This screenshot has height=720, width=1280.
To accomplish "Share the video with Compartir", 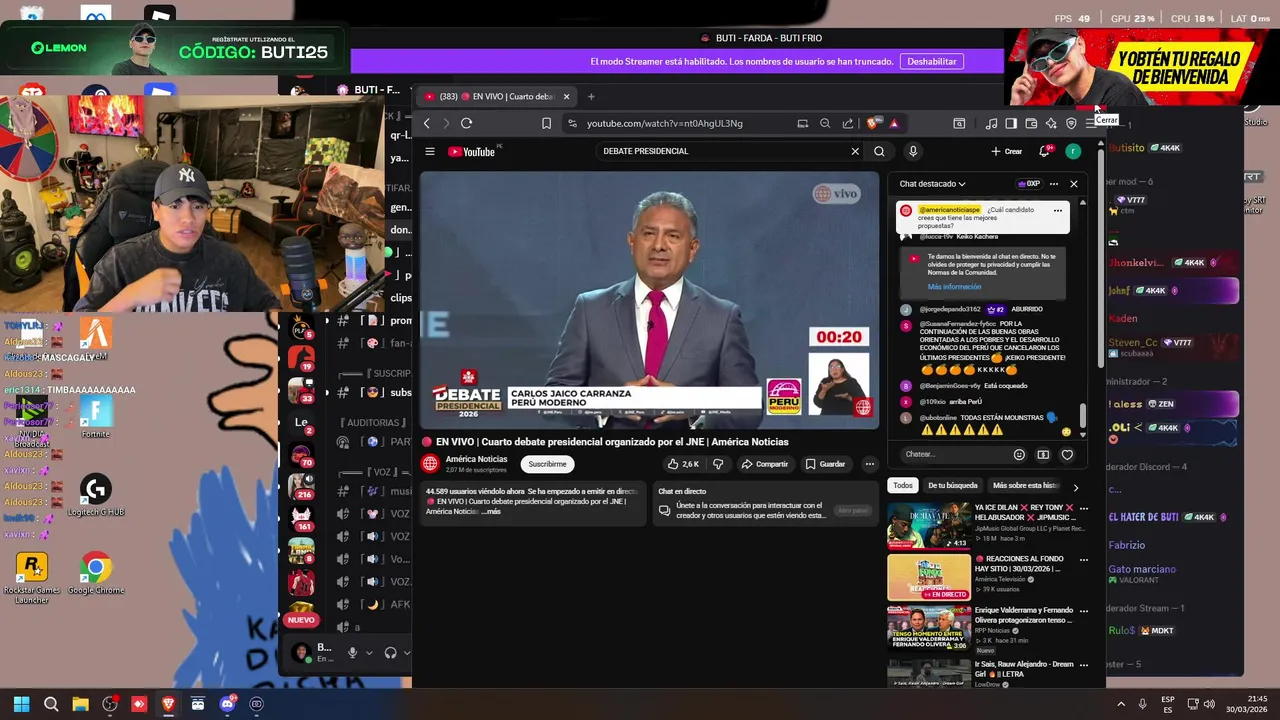I will [764, 464].
